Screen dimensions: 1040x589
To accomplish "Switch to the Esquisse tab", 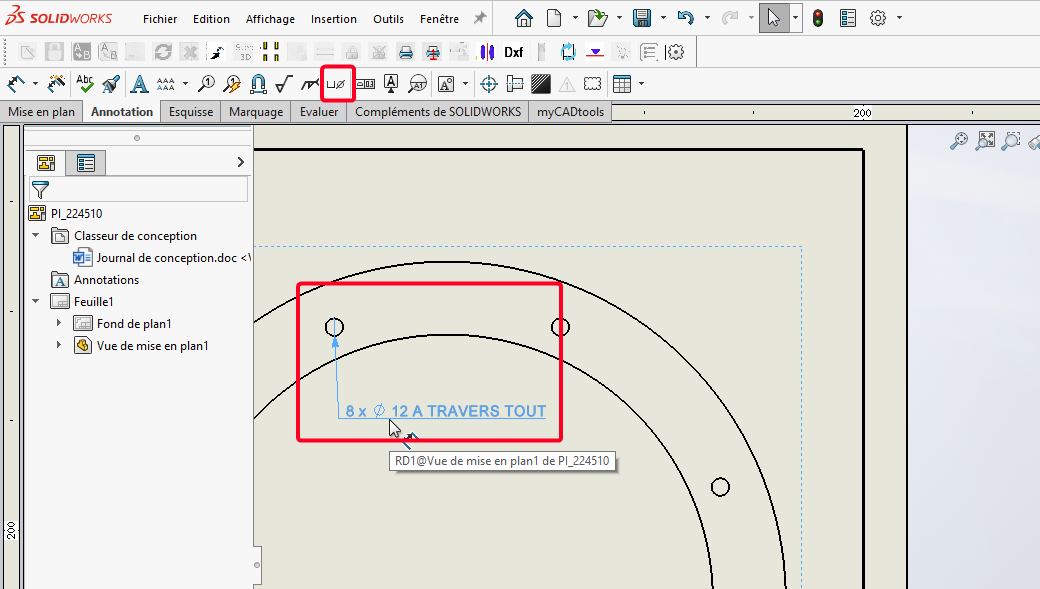I will (191, 111).
